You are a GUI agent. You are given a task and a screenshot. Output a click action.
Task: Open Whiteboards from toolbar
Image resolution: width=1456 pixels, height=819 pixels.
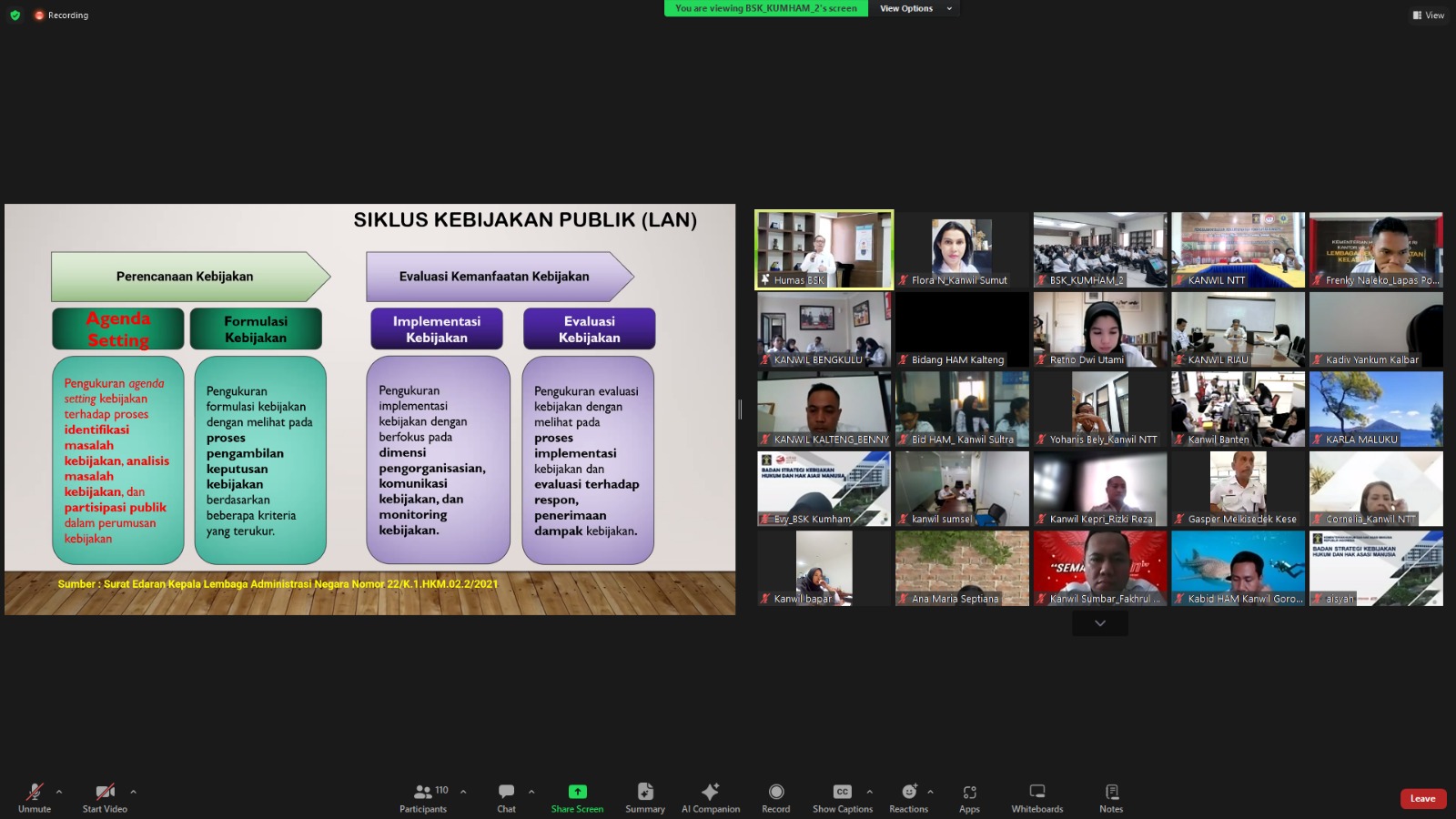click(x=1036, y=792)
